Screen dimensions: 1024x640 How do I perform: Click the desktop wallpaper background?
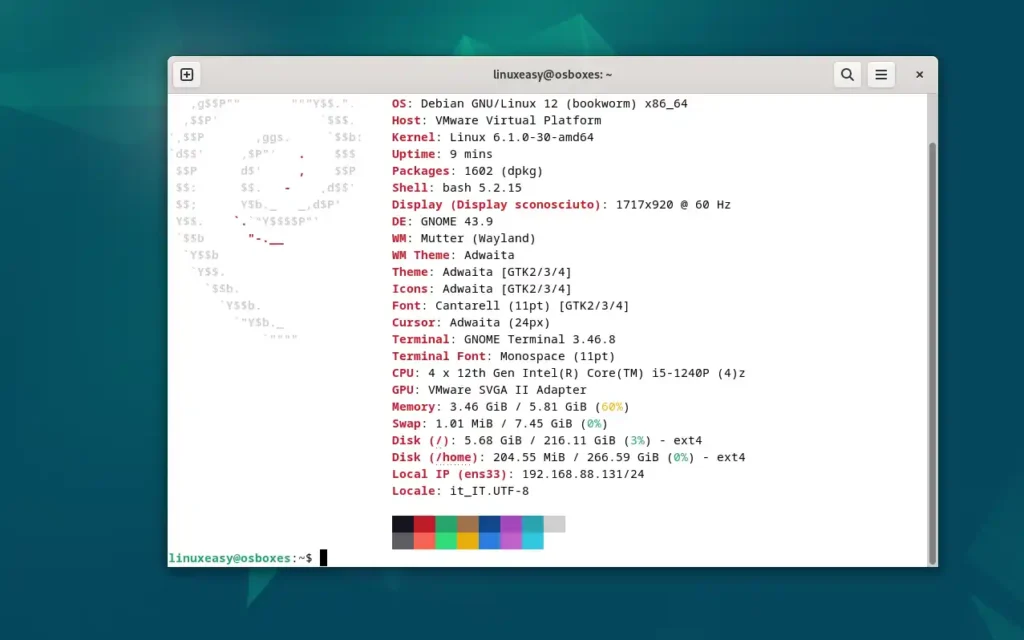[x=80, y=320]
